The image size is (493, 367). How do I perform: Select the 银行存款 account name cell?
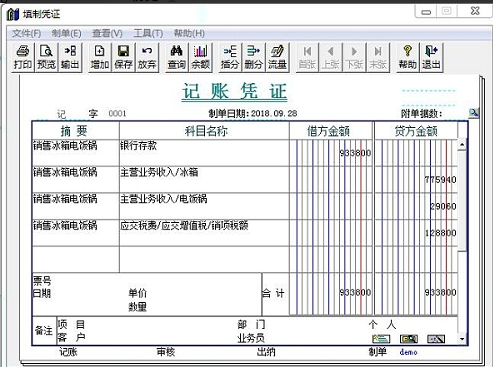tap(204, 153)
